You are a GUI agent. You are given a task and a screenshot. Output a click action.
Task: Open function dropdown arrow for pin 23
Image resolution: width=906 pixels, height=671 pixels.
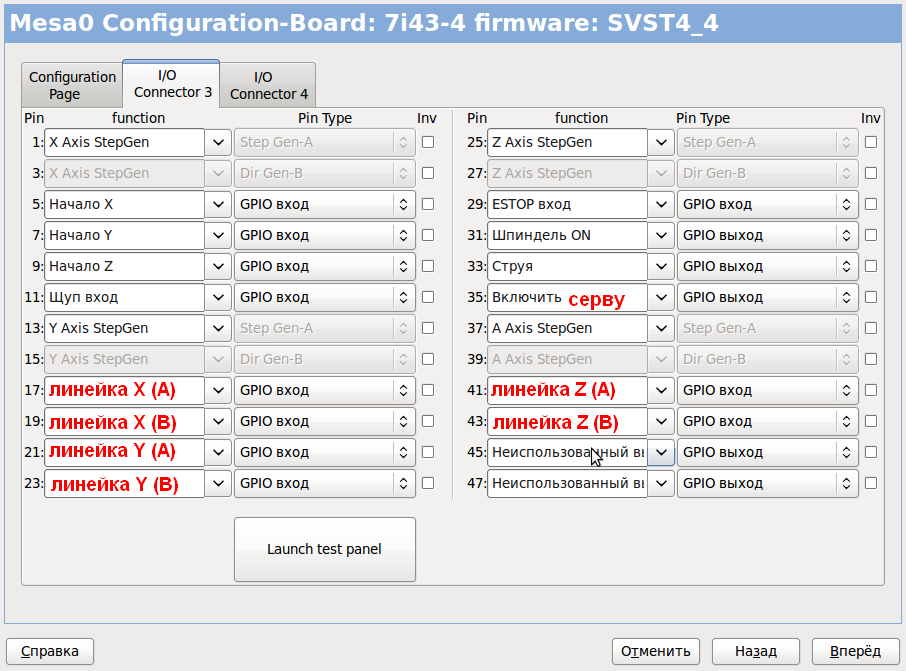[x=218, y=483]
